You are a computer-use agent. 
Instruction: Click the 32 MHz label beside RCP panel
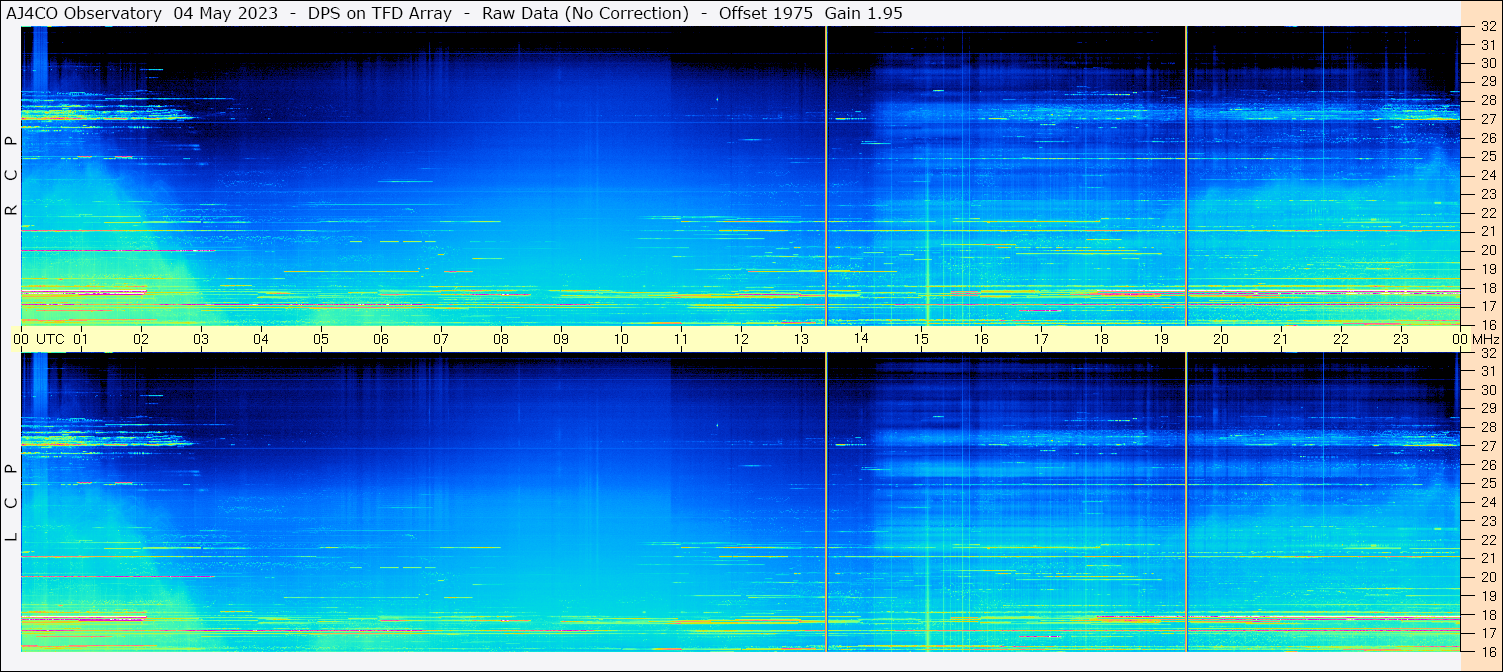1488,27
